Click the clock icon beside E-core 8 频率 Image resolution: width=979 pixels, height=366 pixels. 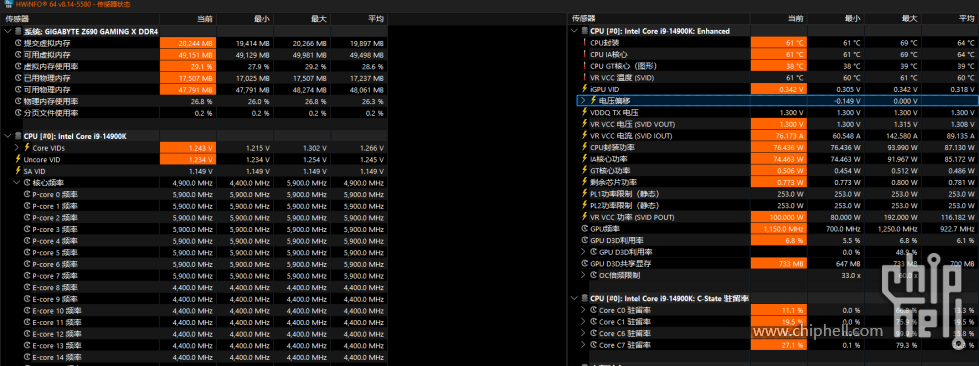(27, 288)
